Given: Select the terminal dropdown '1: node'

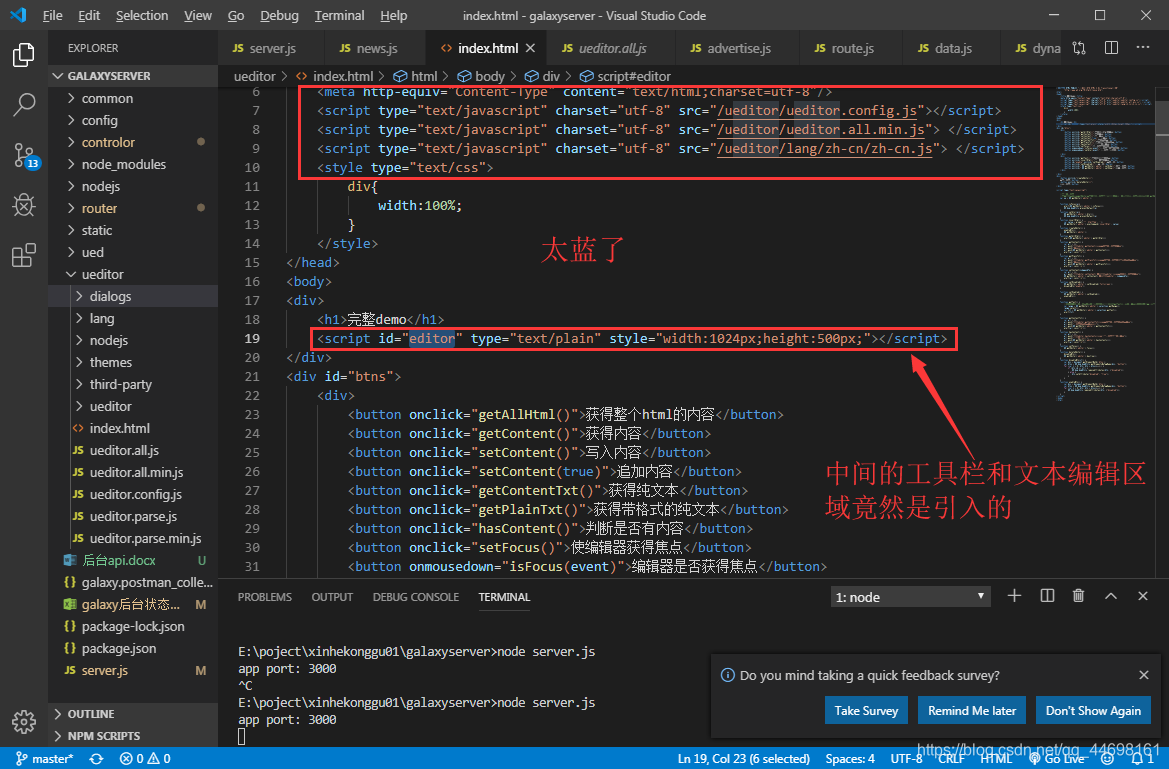Looking at the screenshot, I should [910, 597].
